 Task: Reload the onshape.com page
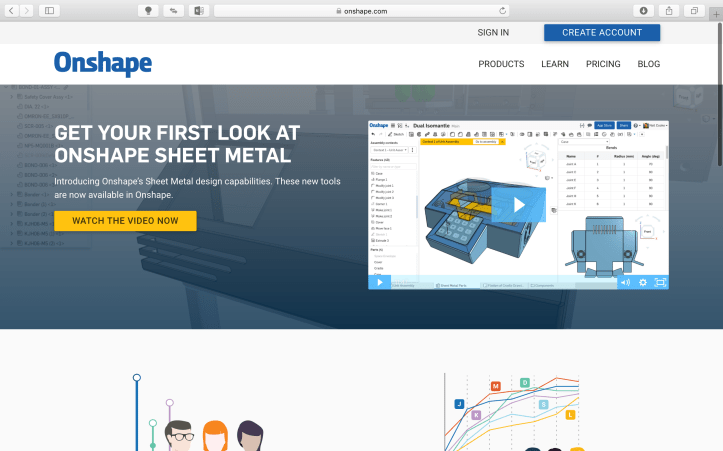pyautogui.click(x=502, y=10)
